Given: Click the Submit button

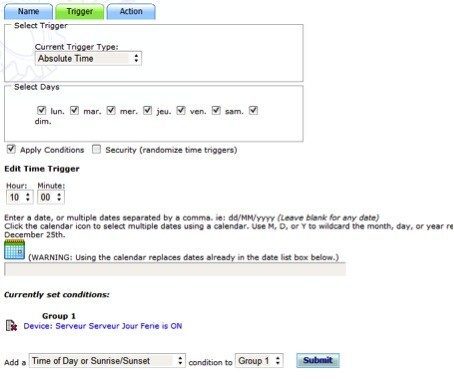Looking at the screenshot, I should [x=318, y=360].
